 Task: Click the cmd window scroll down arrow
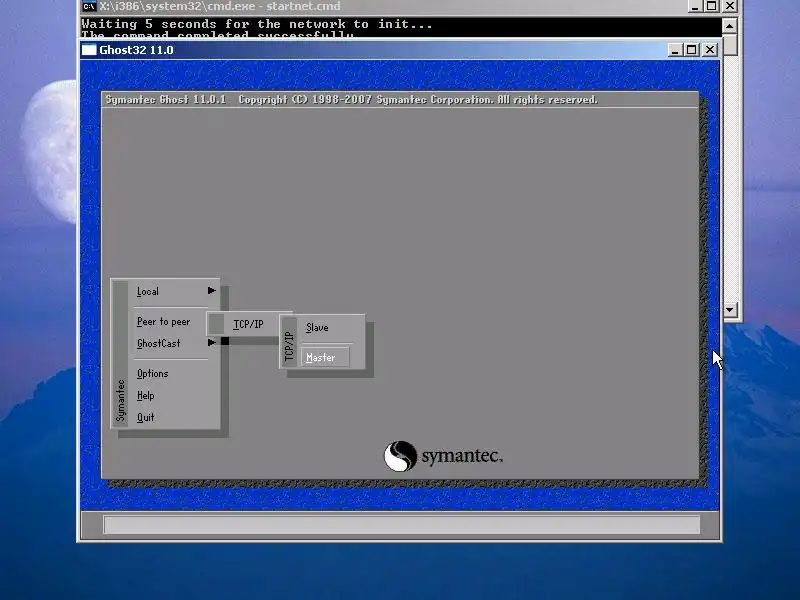pos(730,309)
